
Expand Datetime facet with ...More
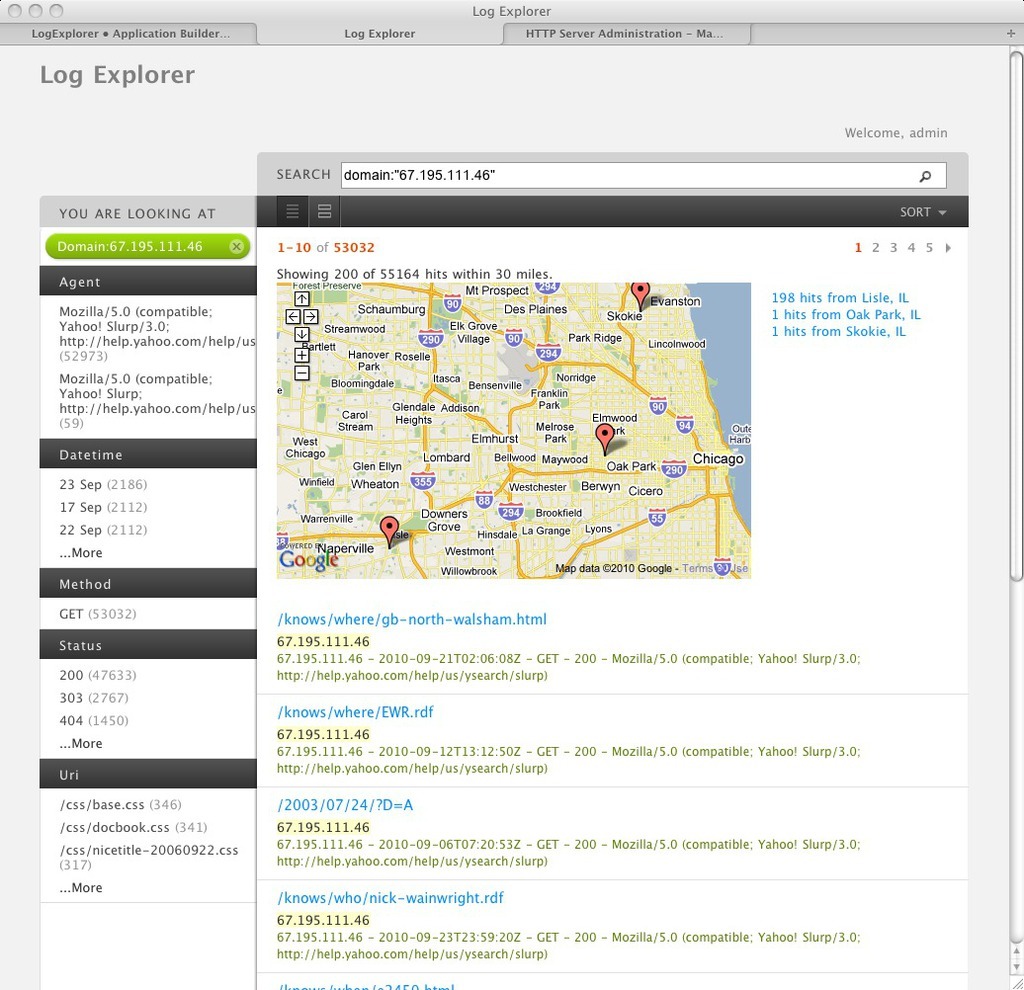[81, 552]
